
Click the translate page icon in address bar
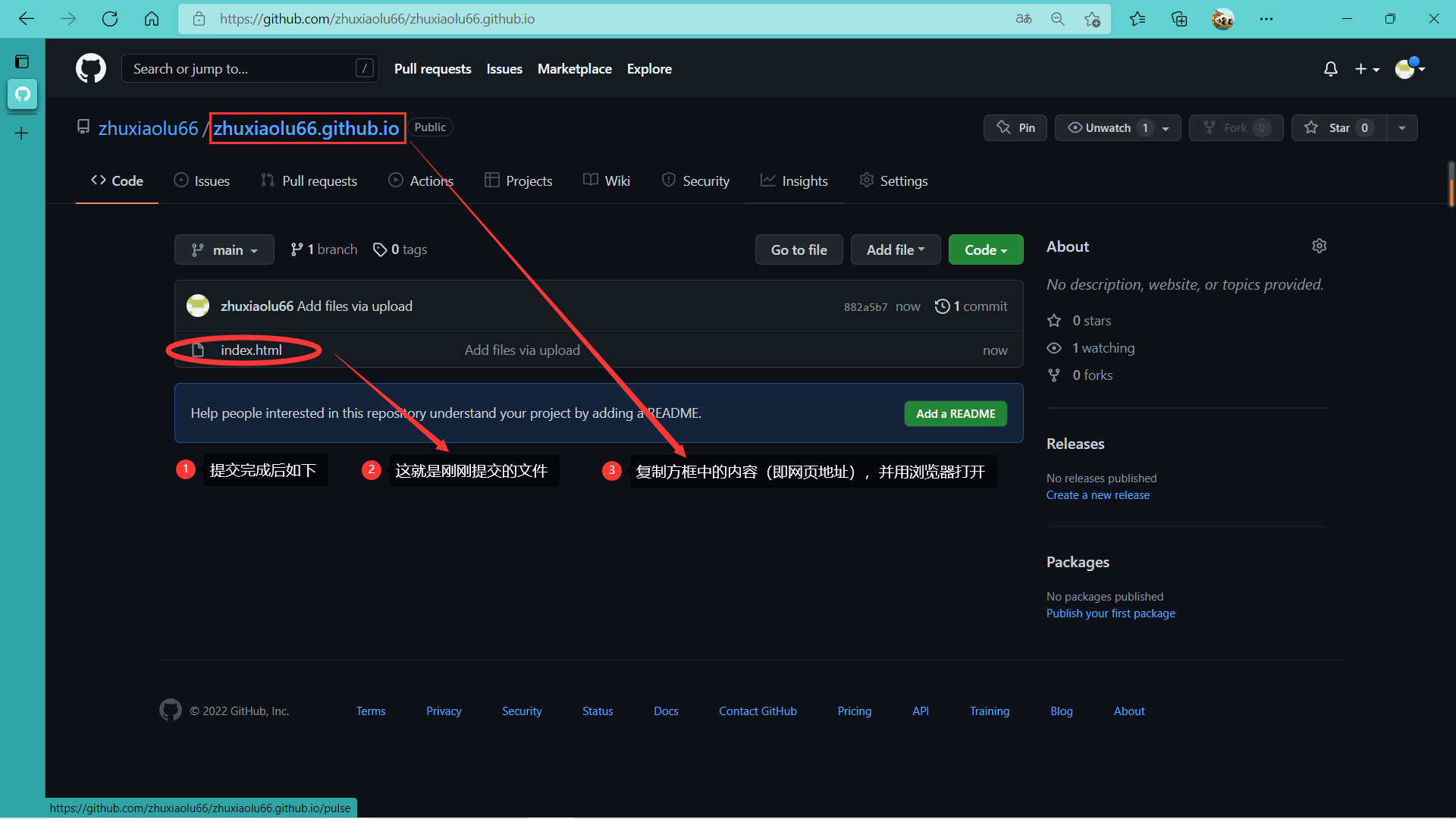coord(1024,19)
